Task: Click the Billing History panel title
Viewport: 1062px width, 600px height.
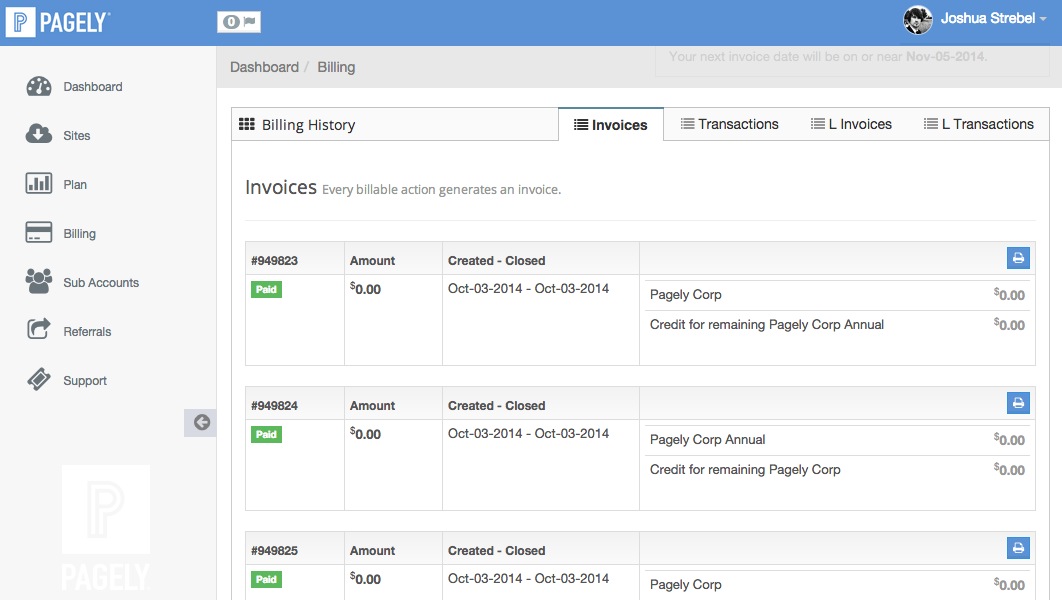Action: click(308, 125)
